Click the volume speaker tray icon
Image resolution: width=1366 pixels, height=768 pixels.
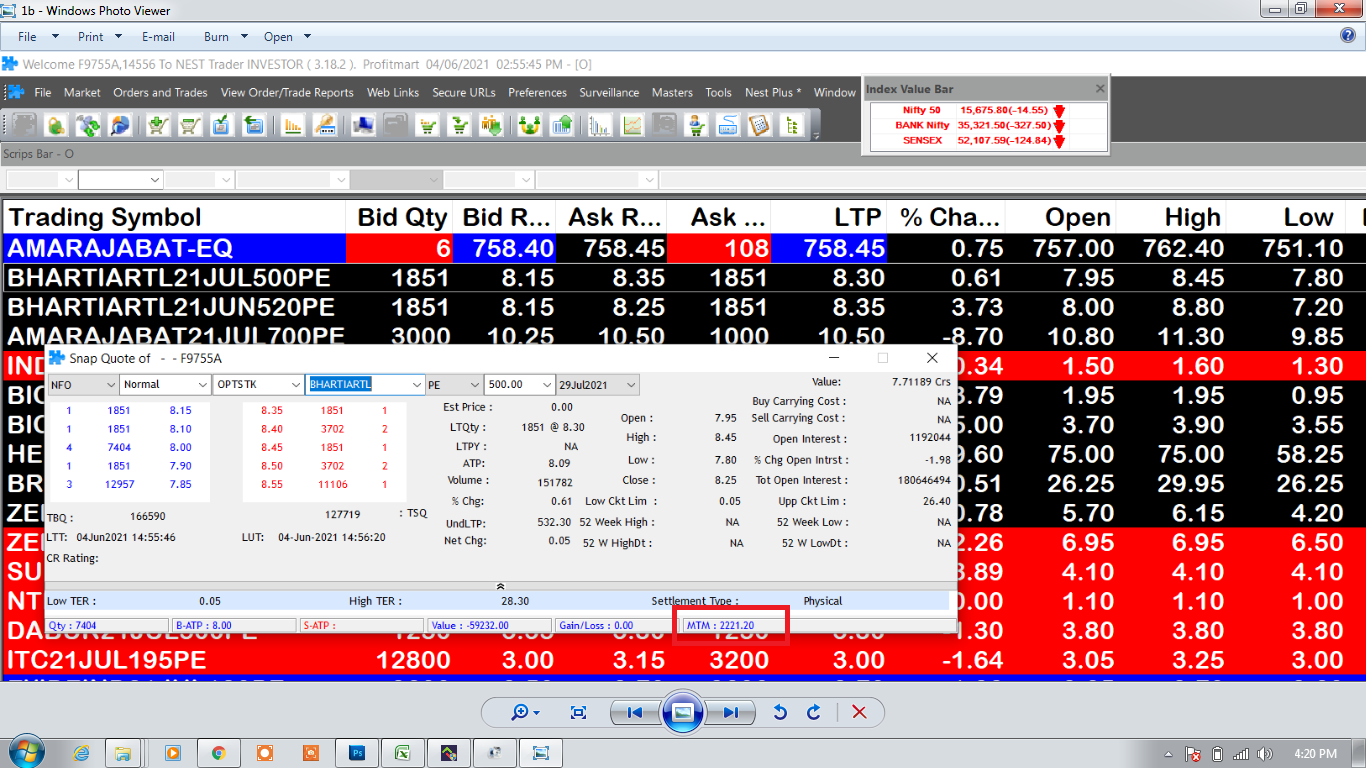coord(1266,754)
